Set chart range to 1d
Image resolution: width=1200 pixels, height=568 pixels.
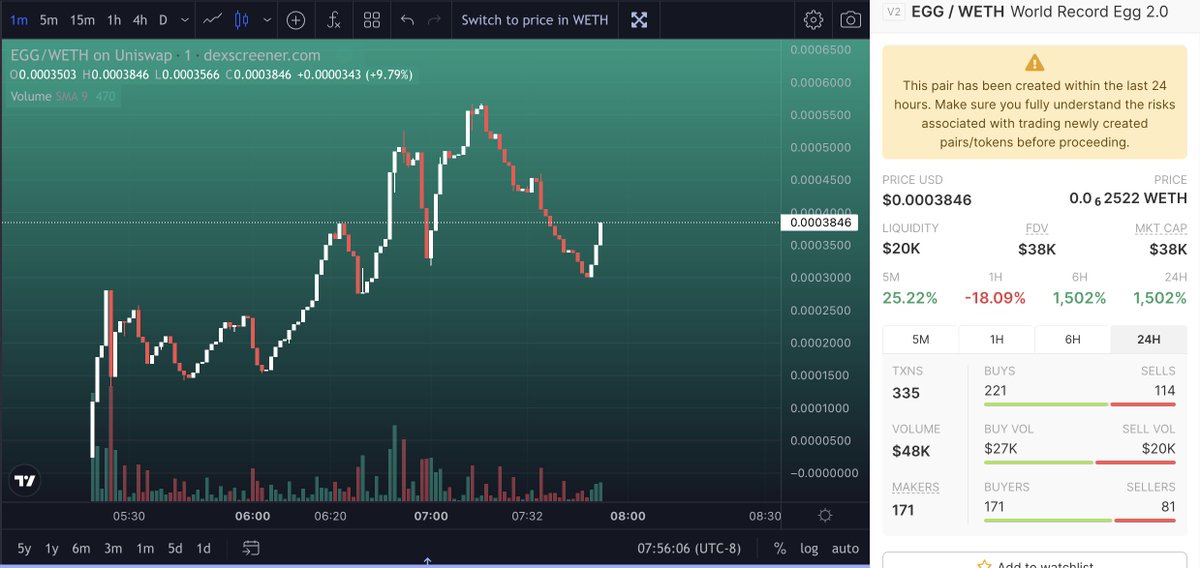pyautogui.click(x=204, y=548)
